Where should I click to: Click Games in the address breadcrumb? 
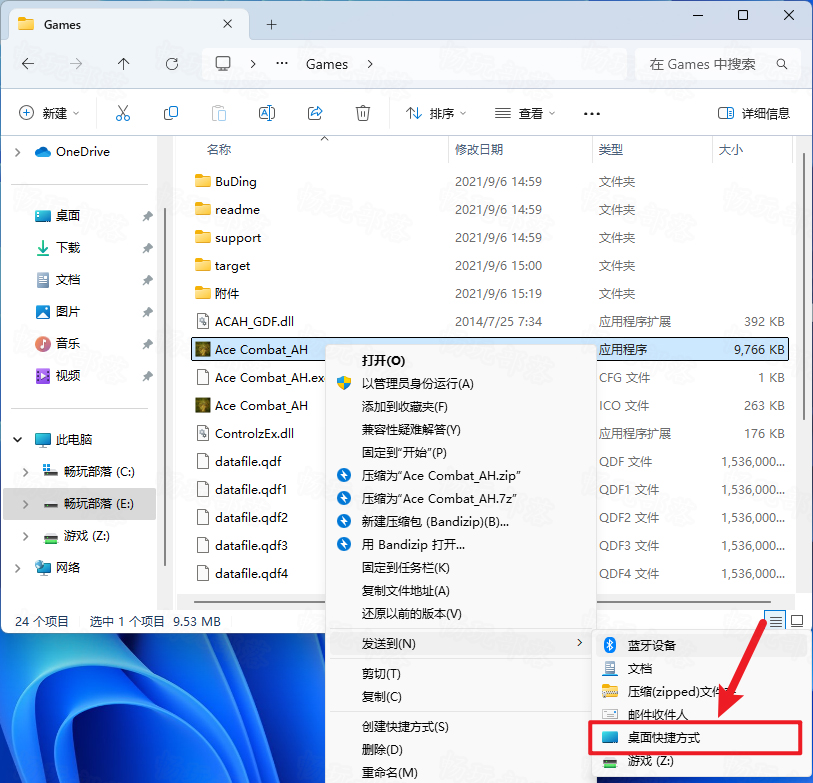point(327,64)
